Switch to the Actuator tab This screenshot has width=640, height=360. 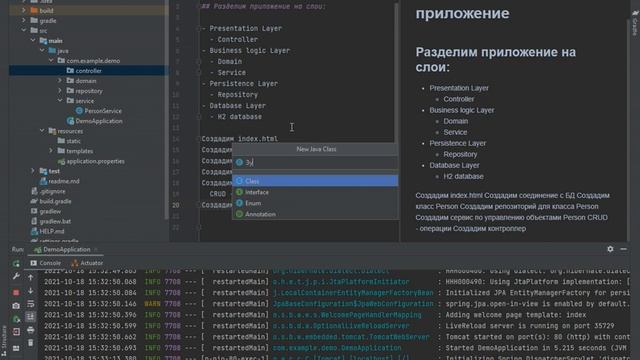coord(87,263)
